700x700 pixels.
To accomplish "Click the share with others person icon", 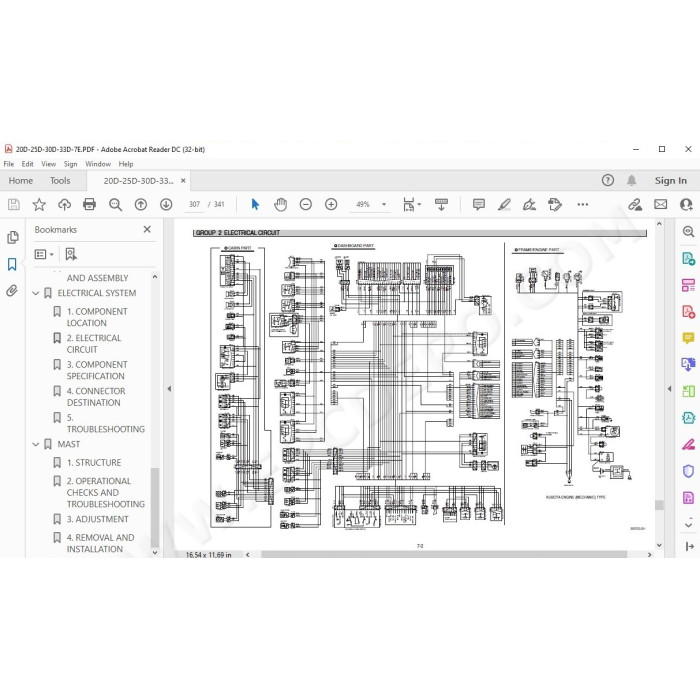I will (686, 204).
